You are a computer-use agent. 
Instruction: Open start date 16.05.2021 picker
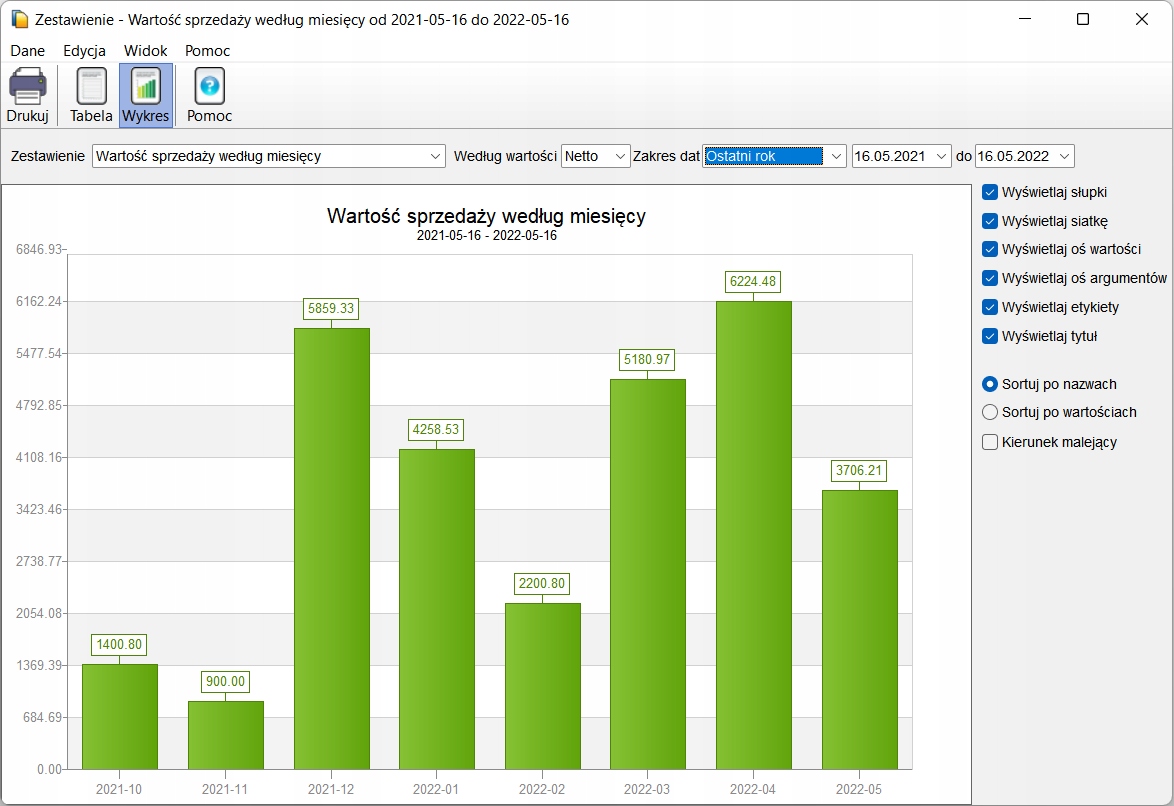pos(940,156)
